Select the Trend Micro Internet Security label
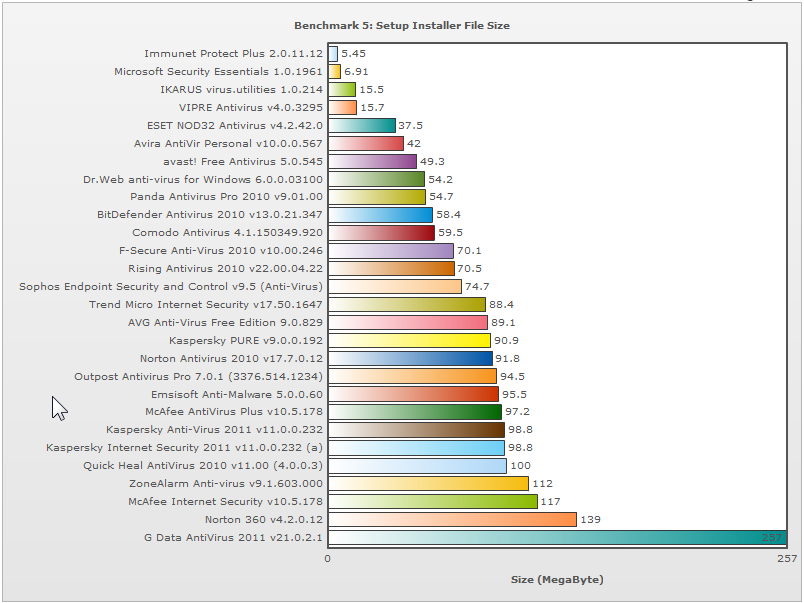 (206, 304)
